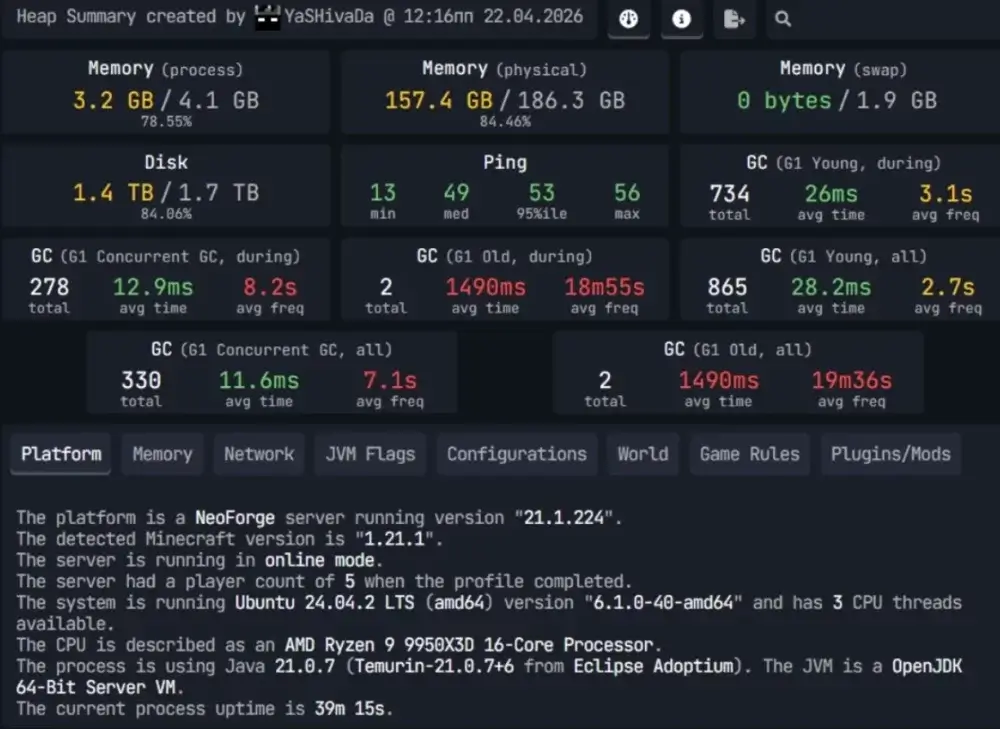Click the Disk widget title
Screen dimensions: 1000x729
click(166, 162)
